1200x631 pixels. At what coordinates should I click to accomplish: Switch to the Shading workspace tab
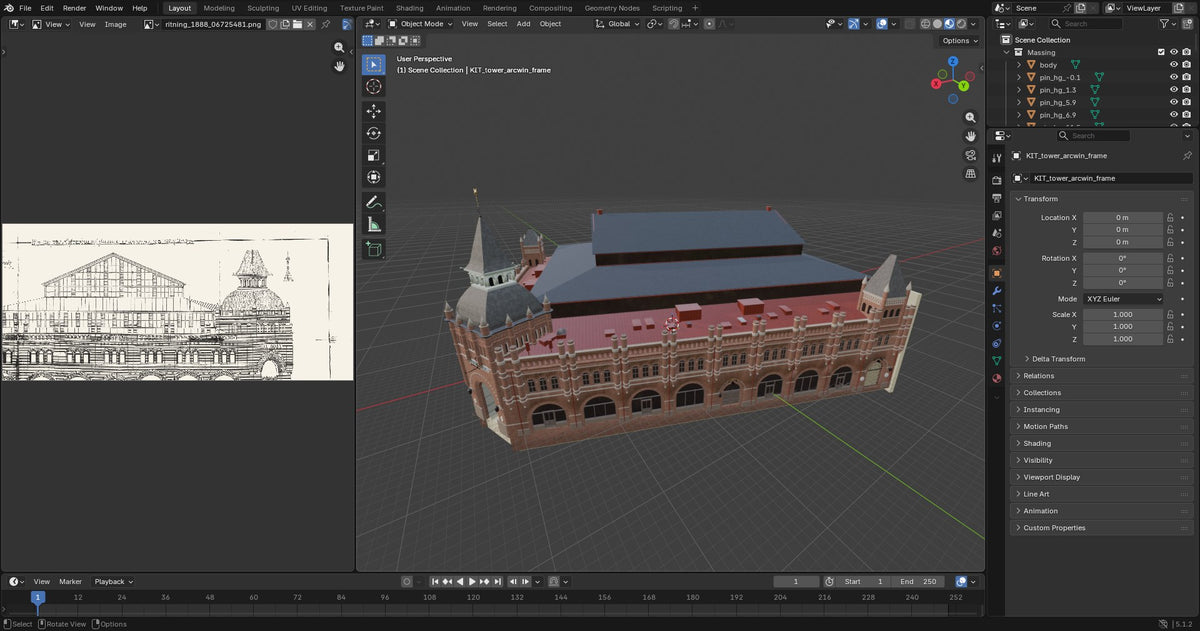(409, 8)
